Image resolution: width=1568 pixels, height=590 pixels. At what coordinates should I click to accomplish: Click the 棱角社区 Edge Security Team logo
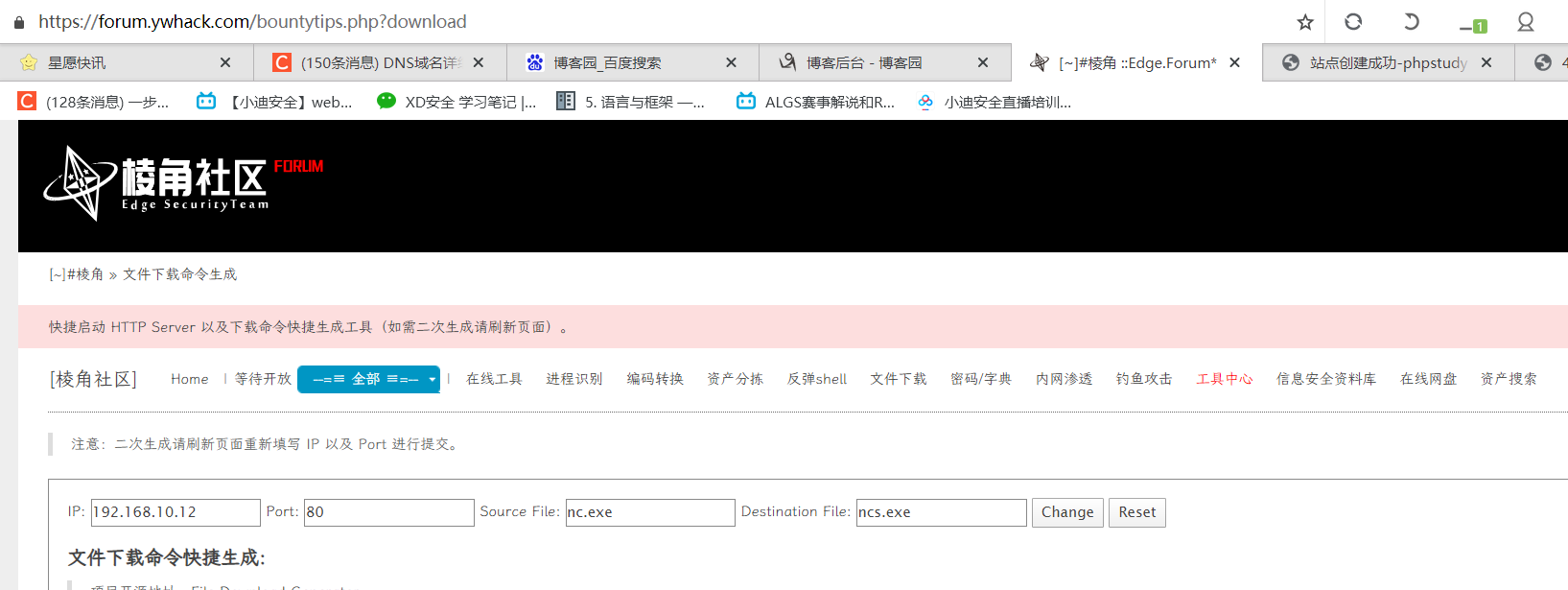[x=182, y=182]
